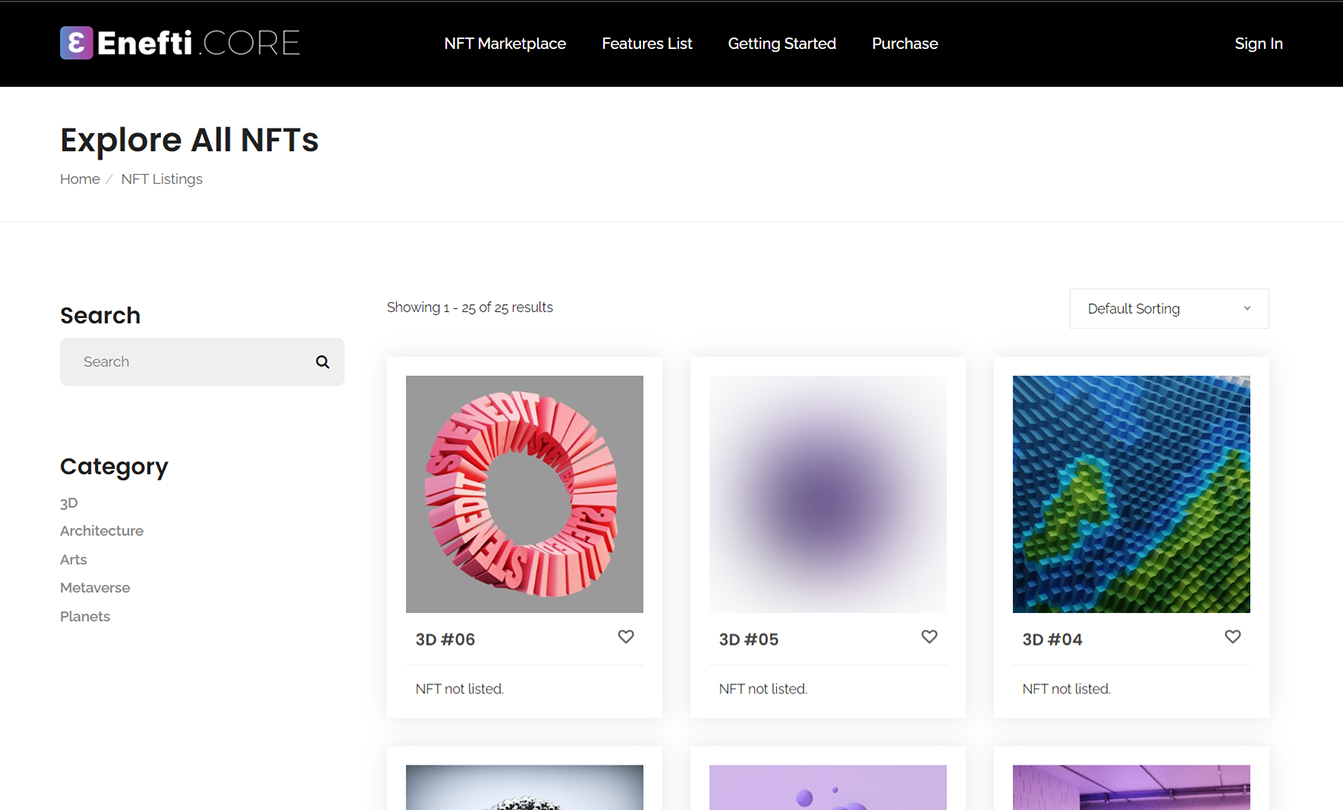Open the Default Sorting dropdown

[x=1169, y=309]
